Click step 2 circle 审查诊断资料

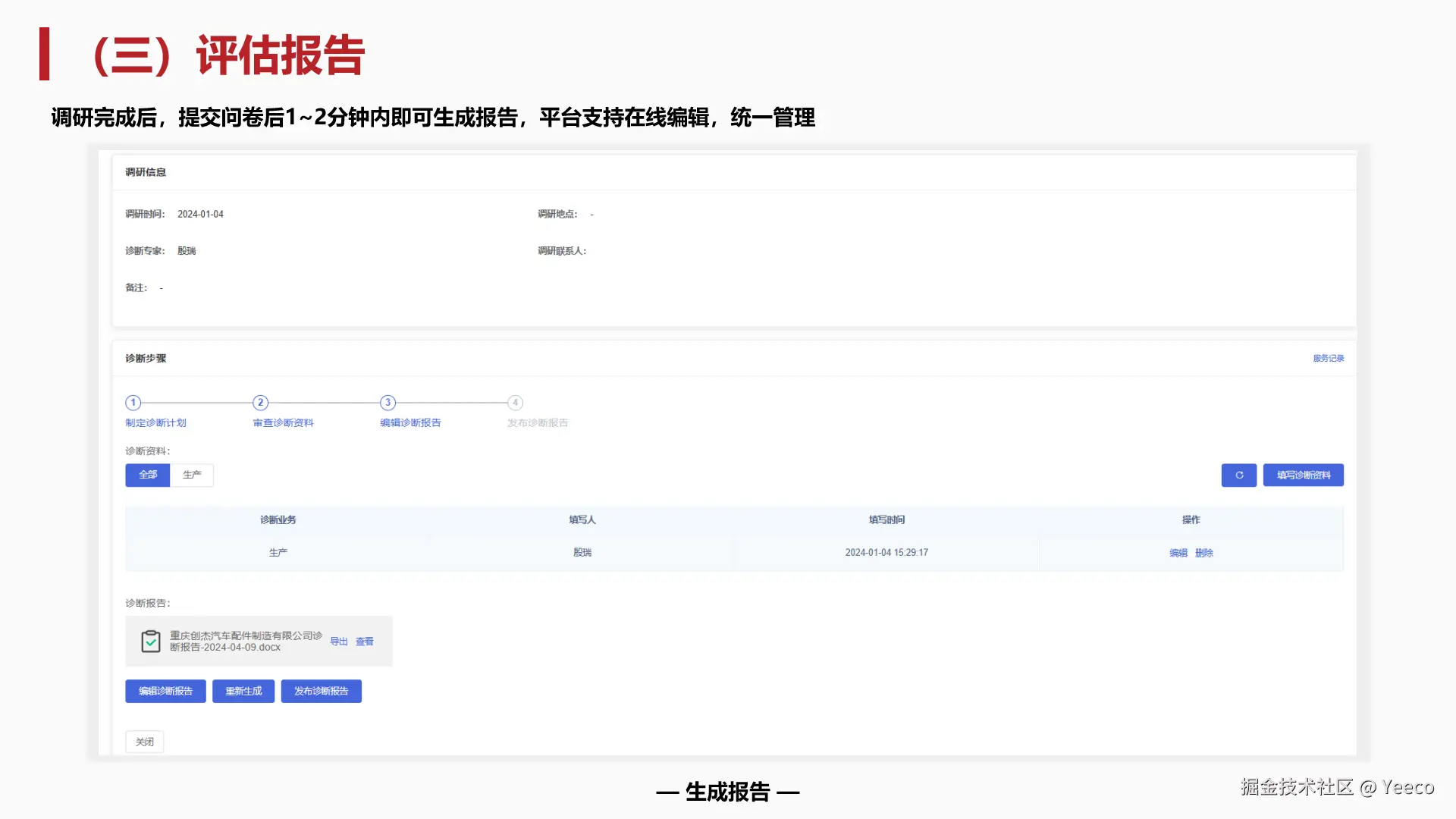click(x=260, y=403)
